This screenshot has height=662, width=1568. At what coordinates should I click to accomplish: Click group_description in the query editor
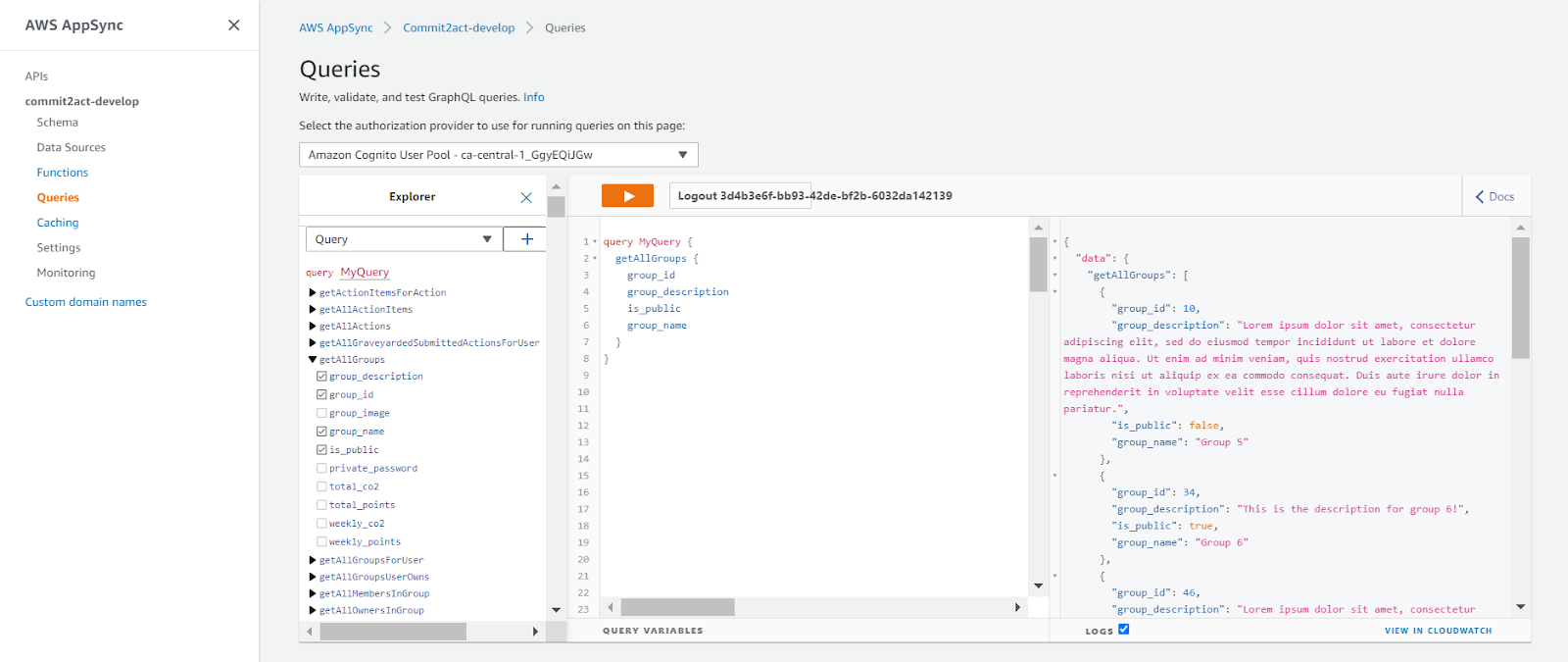(x=678, y=292)
